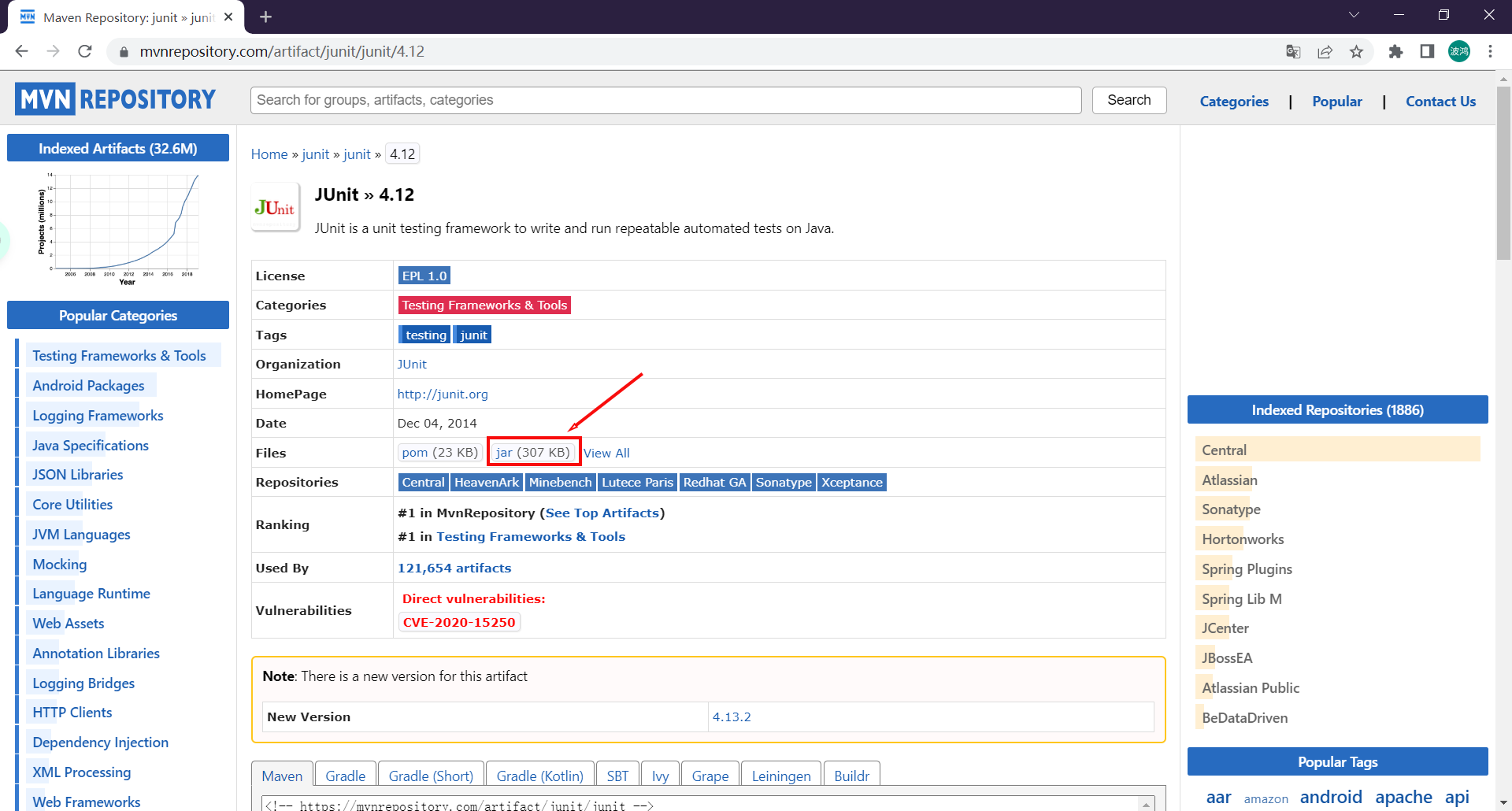Viewport: 1512px width, 811px height.
Task: Click the JUnit artifact logo
Action: click(275, 207)
